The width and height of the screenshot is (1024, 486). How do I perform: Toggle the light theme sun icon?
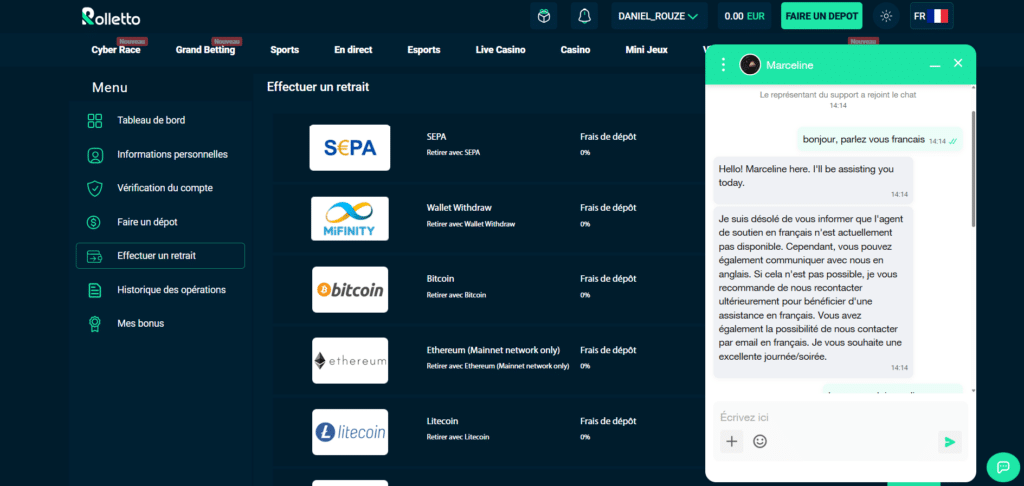[886, 16]
